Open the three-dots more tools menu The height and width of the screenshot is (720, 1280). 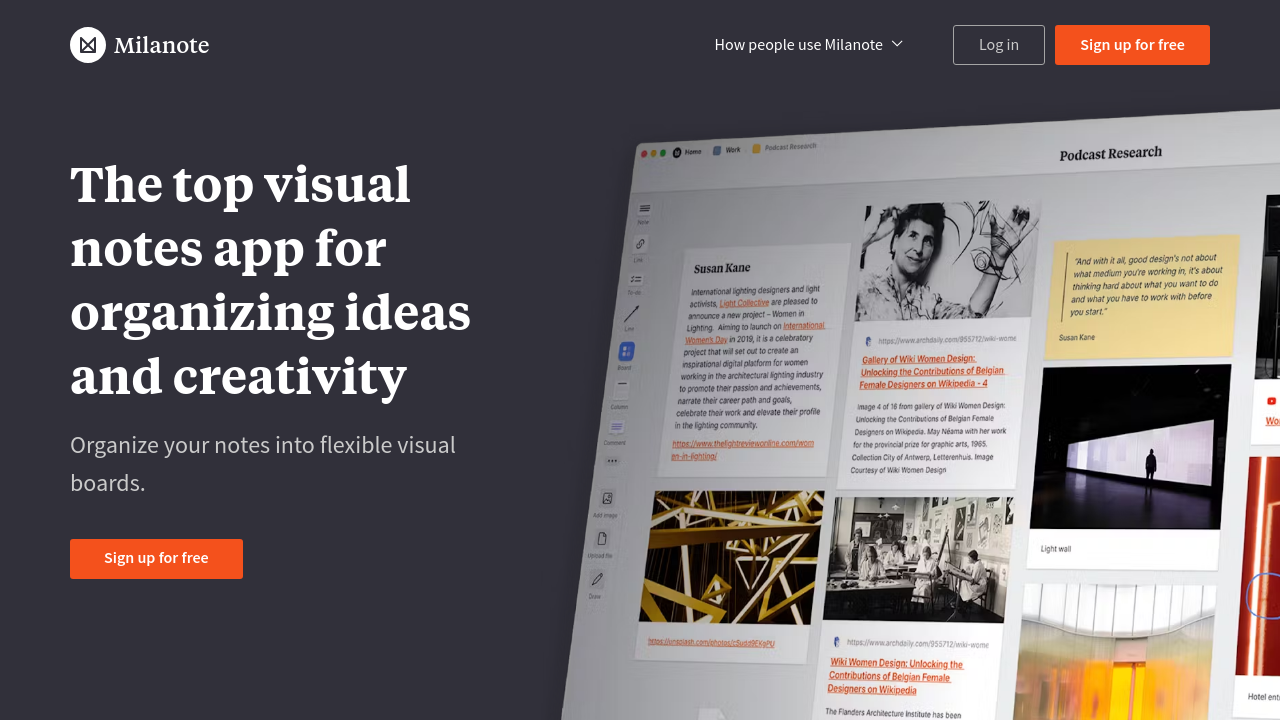612,461
